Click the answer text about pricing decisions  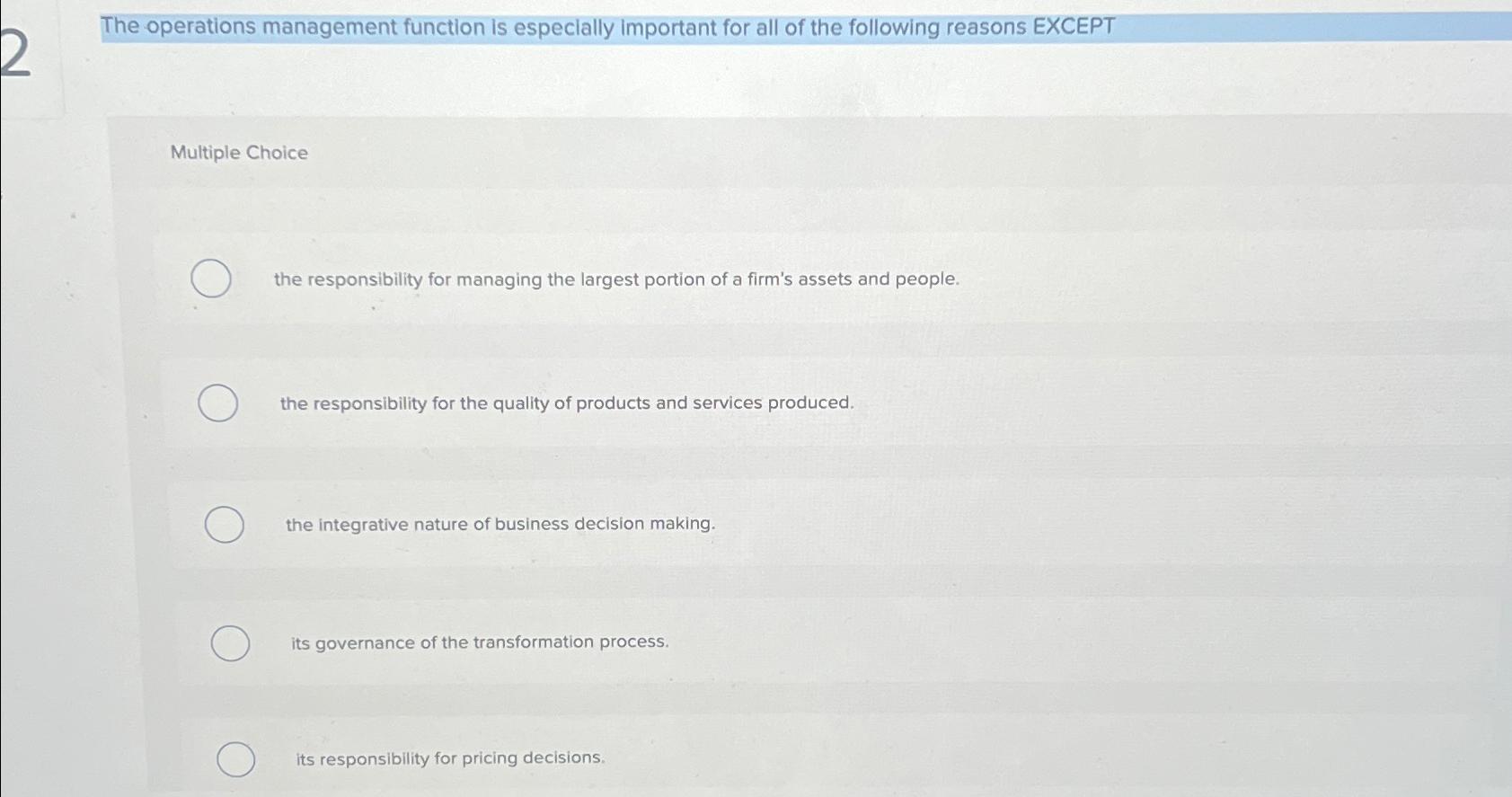tap(448, 757)
